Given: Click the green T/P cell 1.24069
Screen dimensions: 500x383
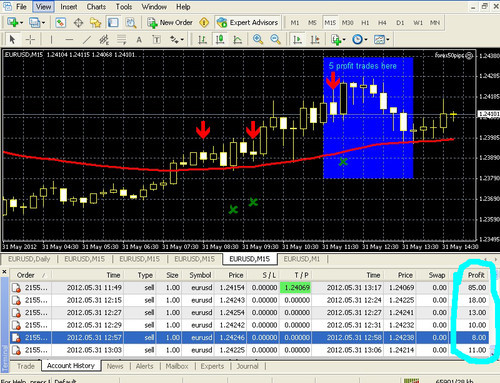Looking at the screenshot, I should pyautogui.click(x=296, y=288).
